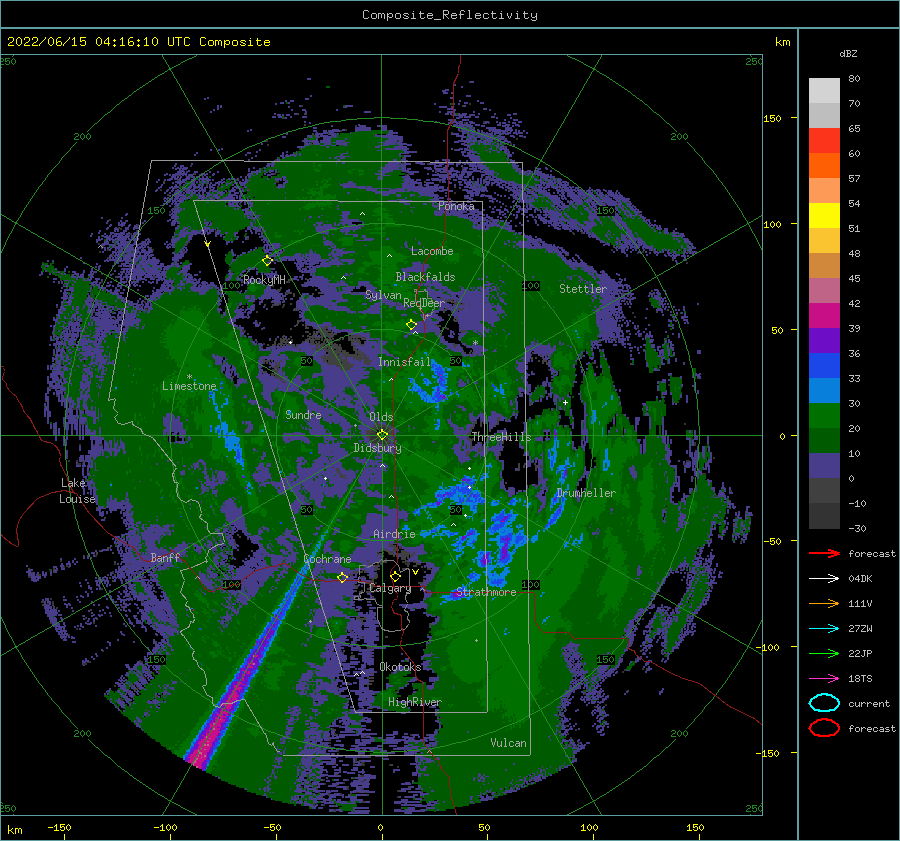This screenshot has height=841, width=900.
Task: Click the Vulcan label
Action: pyautogui.click(x=508, y=743)
